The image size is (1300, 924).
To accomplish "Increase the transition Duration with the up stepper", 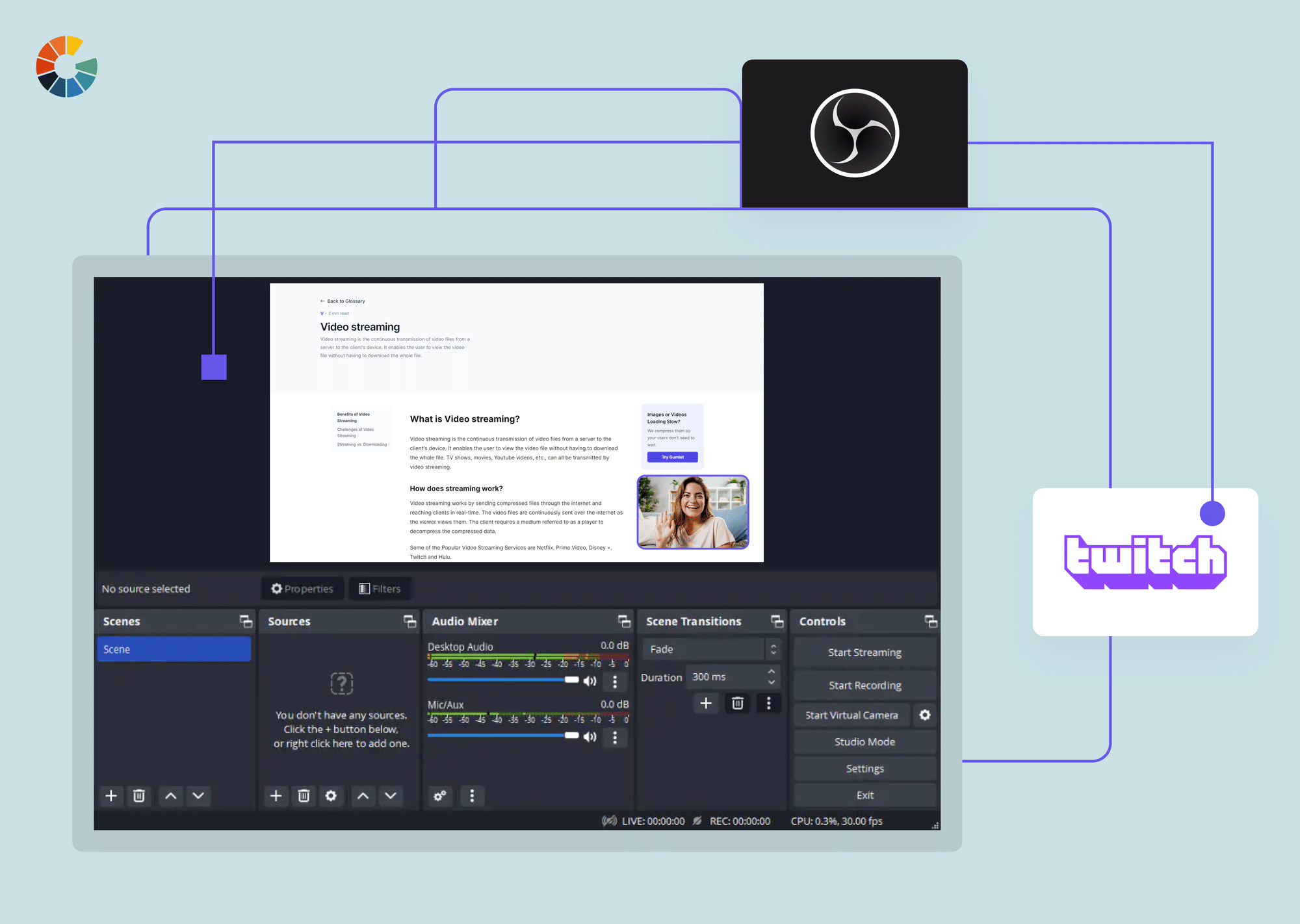I will point(771,671).
